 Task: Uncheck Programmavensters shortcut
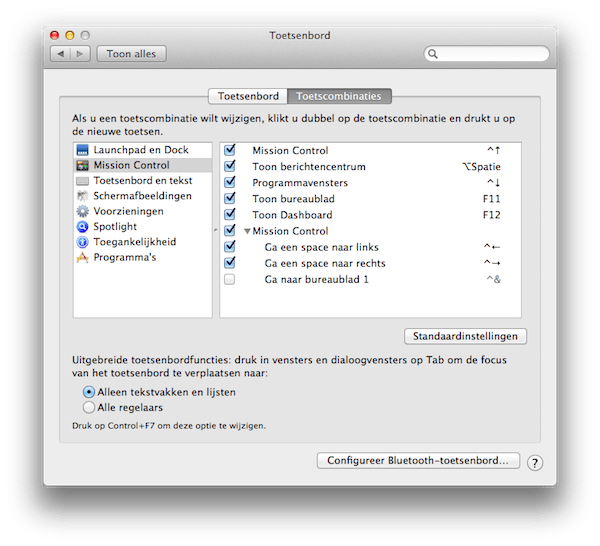click(x=230, y=182)
